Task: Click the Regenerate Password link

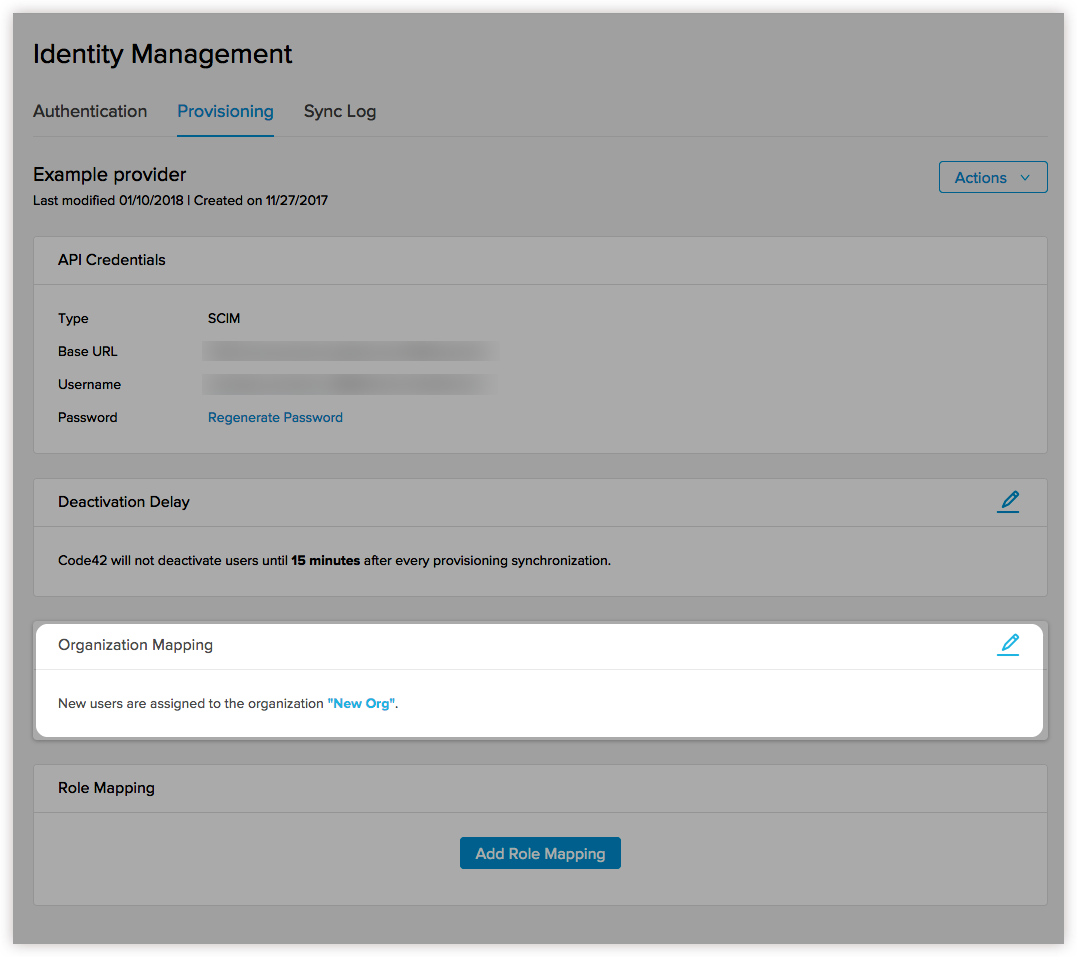Action: coord(275,417)
